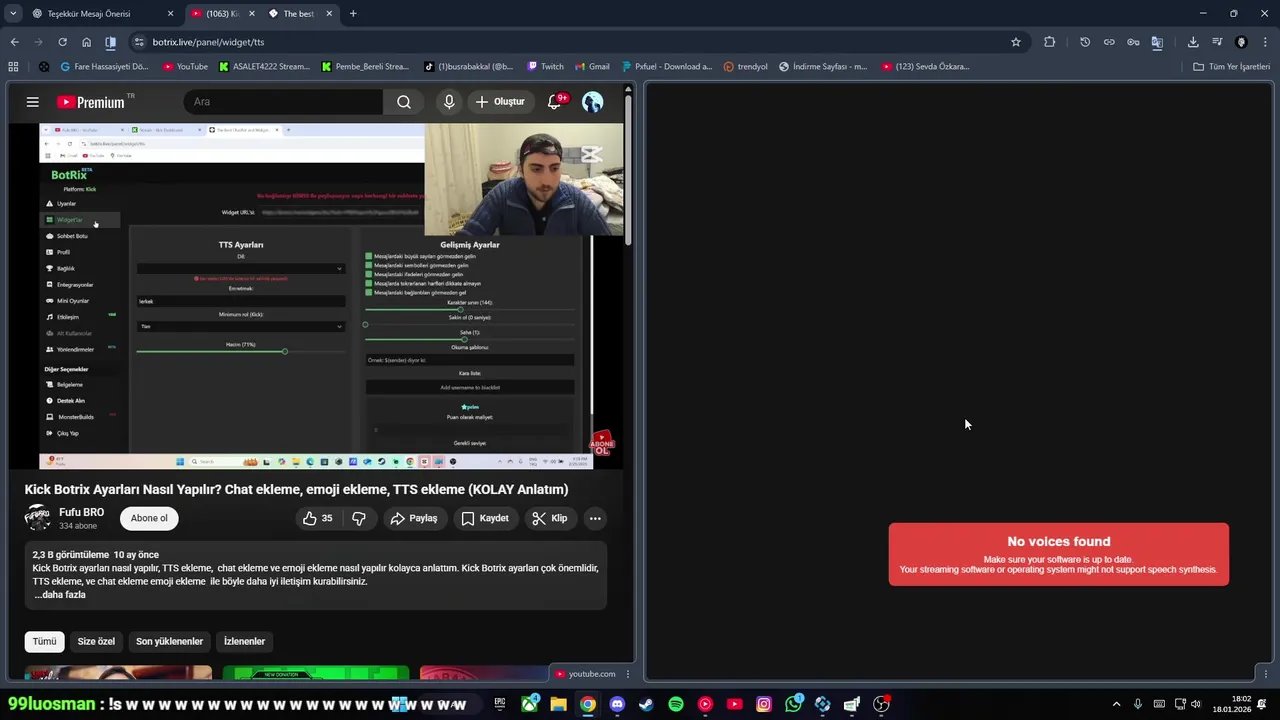Expand description with '...daha fazla'

coord(60,595)
